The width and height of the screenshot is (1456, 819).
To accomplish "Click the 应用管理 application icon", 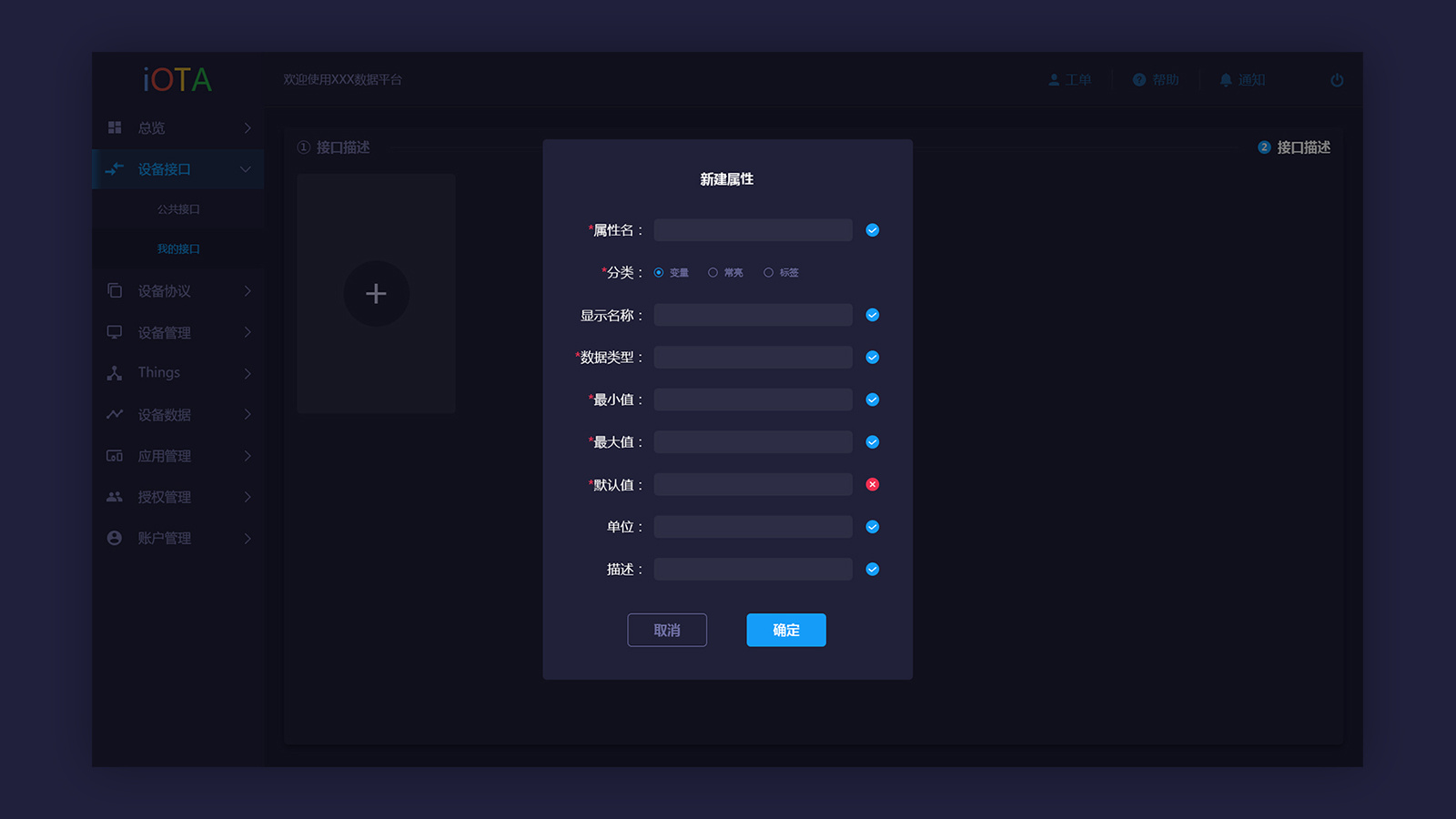I will [114, 456].
